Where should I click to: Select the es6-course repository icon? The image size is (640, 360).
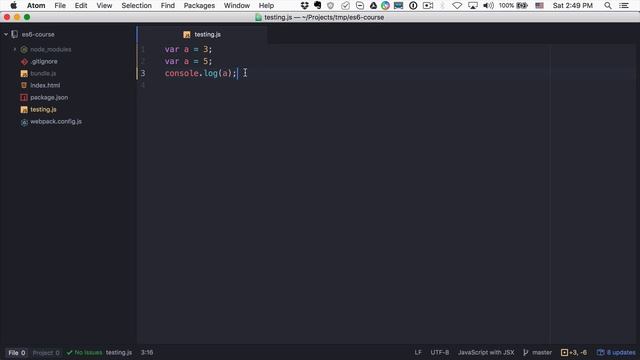(15, 34)
